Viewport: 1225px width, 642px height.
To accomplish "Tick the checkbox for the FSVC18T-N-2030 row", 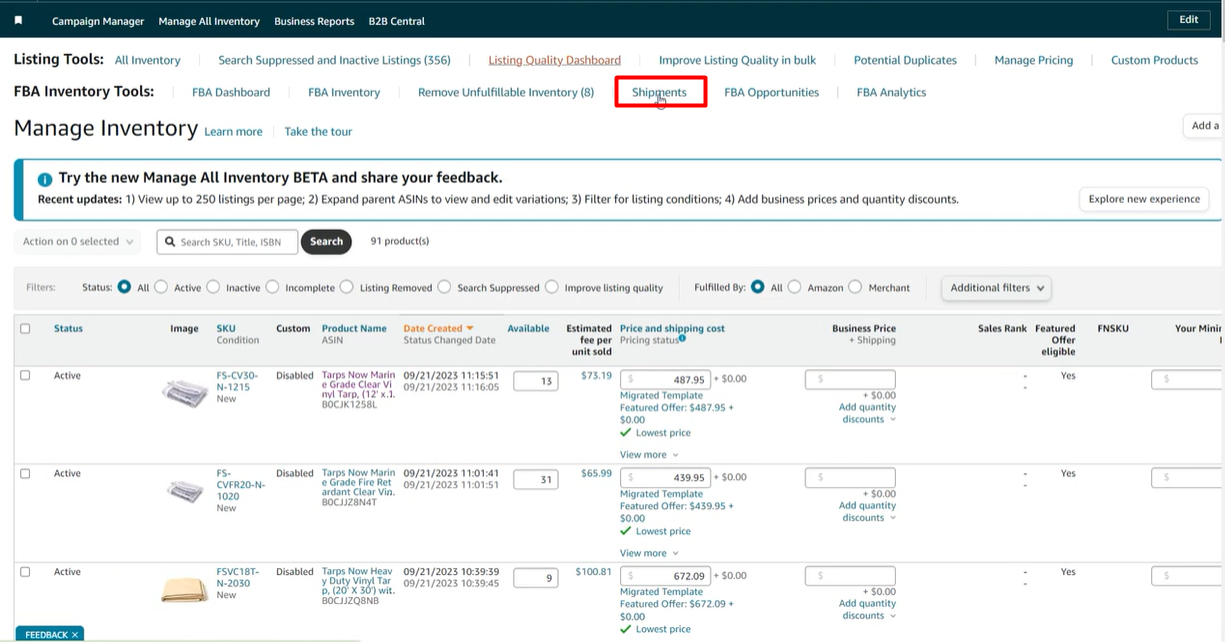I will pyautogui.click(x=25, y=572).
